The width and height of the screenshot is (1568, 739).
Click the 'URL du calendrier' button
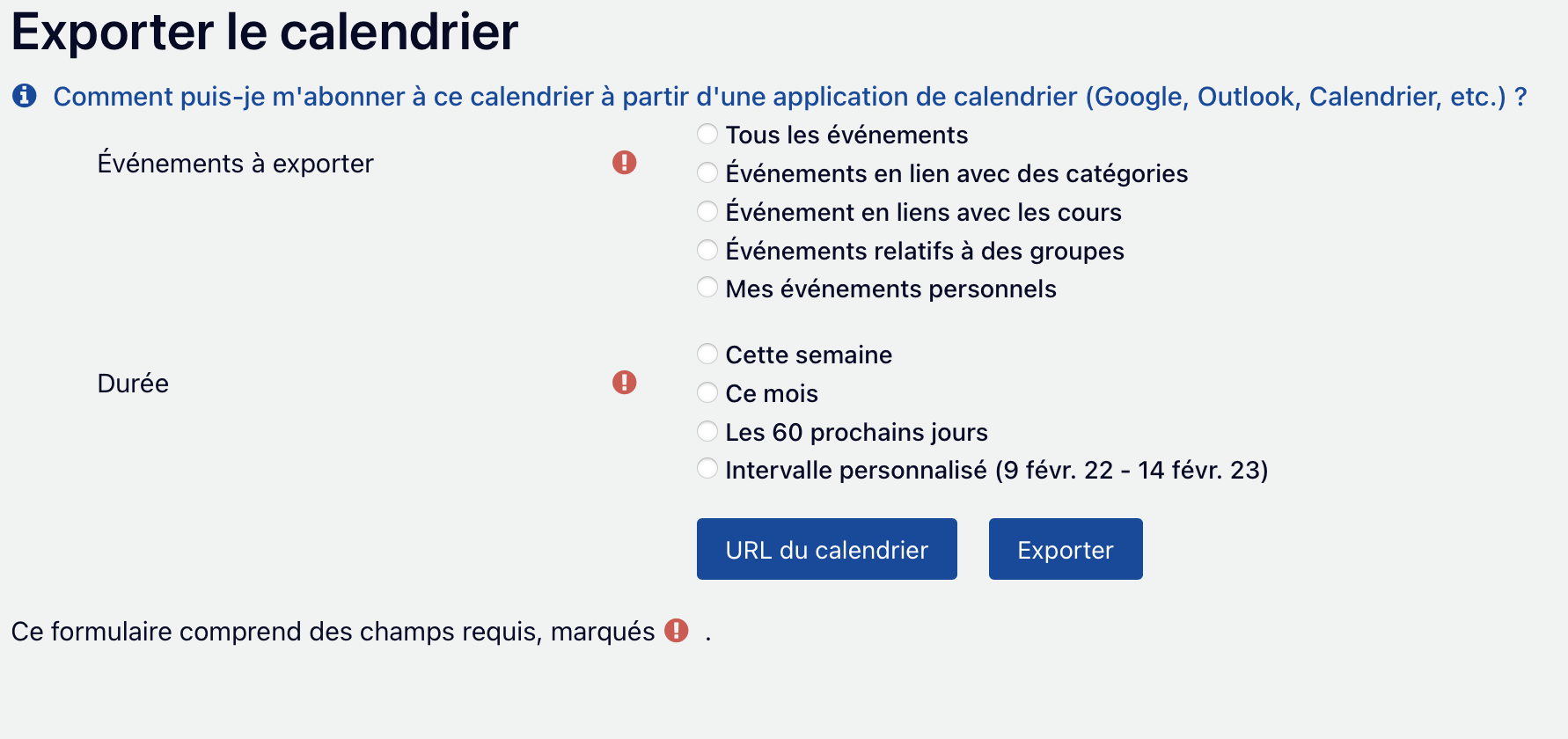click(x=826, y=549)
